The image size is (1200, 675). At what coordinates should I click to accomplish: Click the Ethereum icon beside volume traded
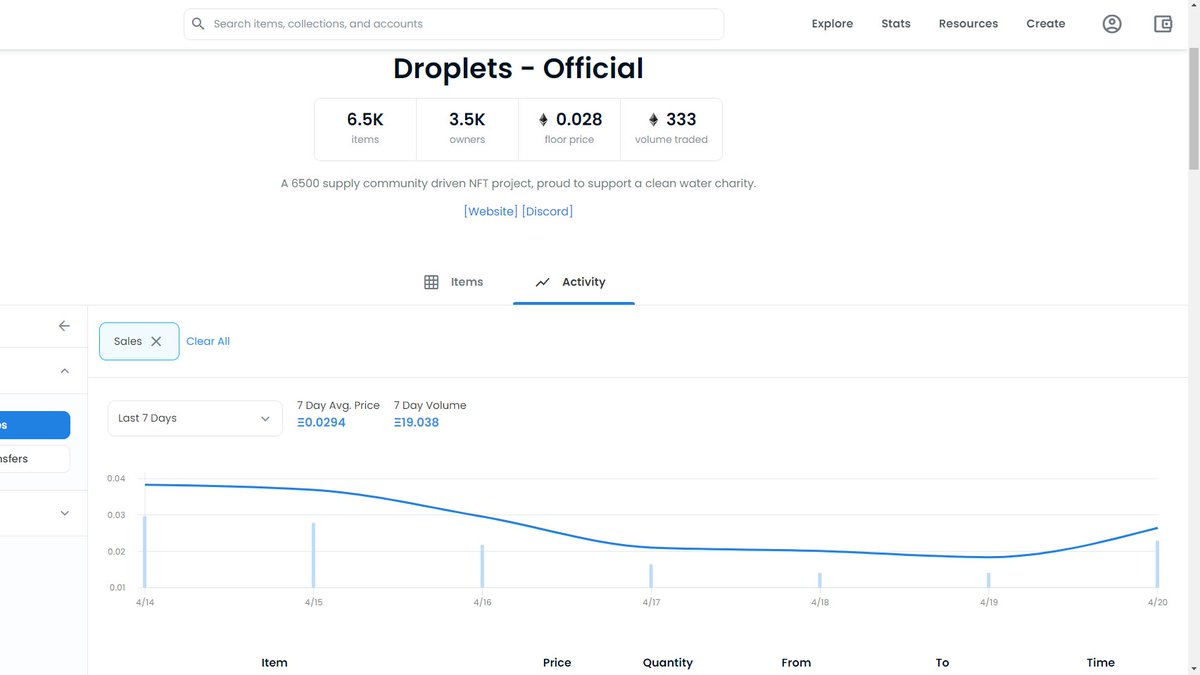pos(654,119)
